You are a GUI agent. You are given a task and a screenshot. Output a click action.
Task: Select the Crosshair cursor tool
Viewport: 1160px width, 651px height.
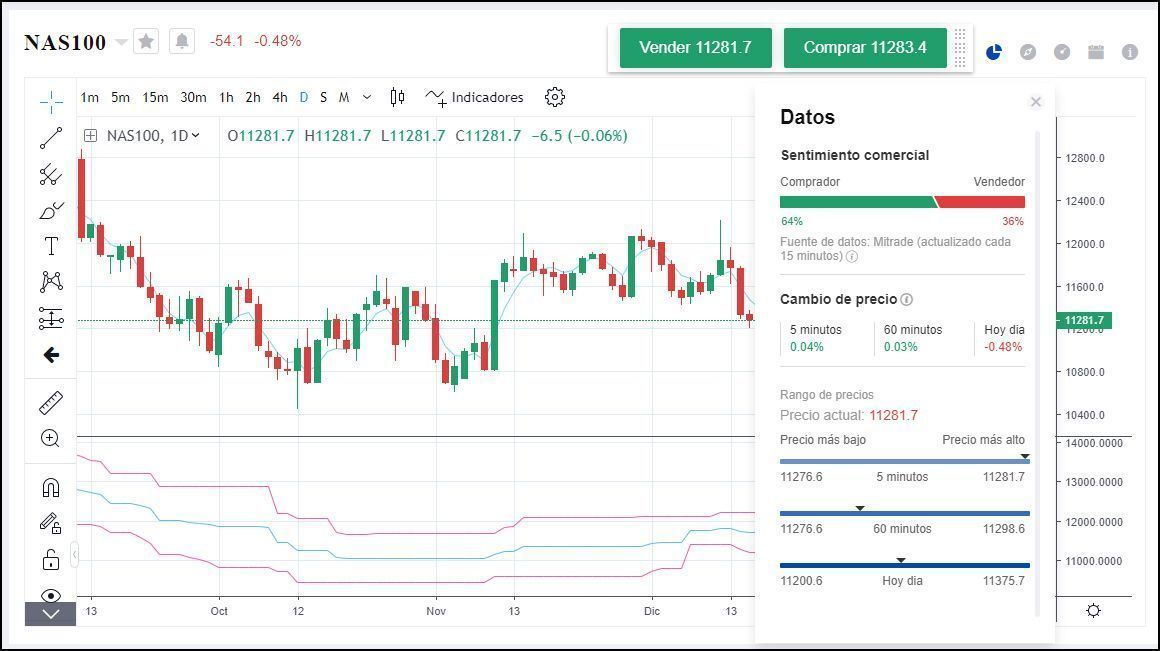(50, 100)
